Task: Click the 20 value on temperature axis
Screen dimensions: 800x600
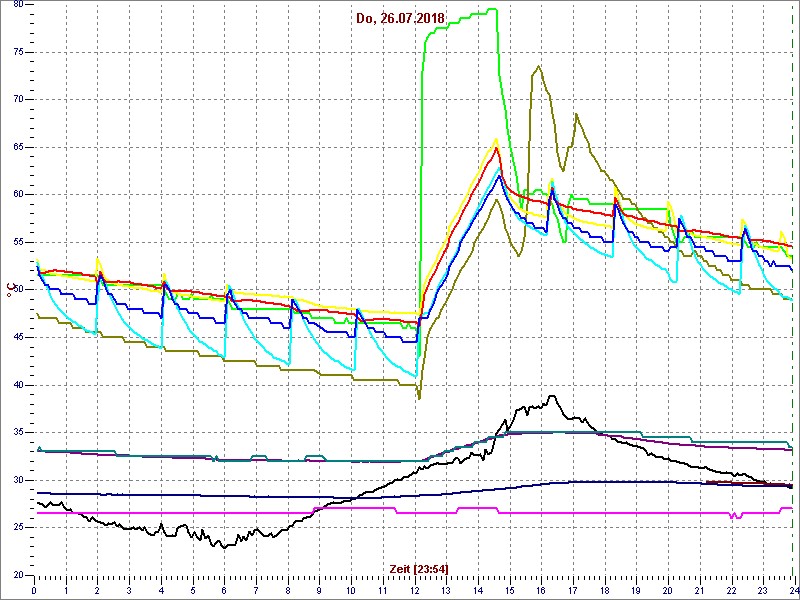Action: 19,575
